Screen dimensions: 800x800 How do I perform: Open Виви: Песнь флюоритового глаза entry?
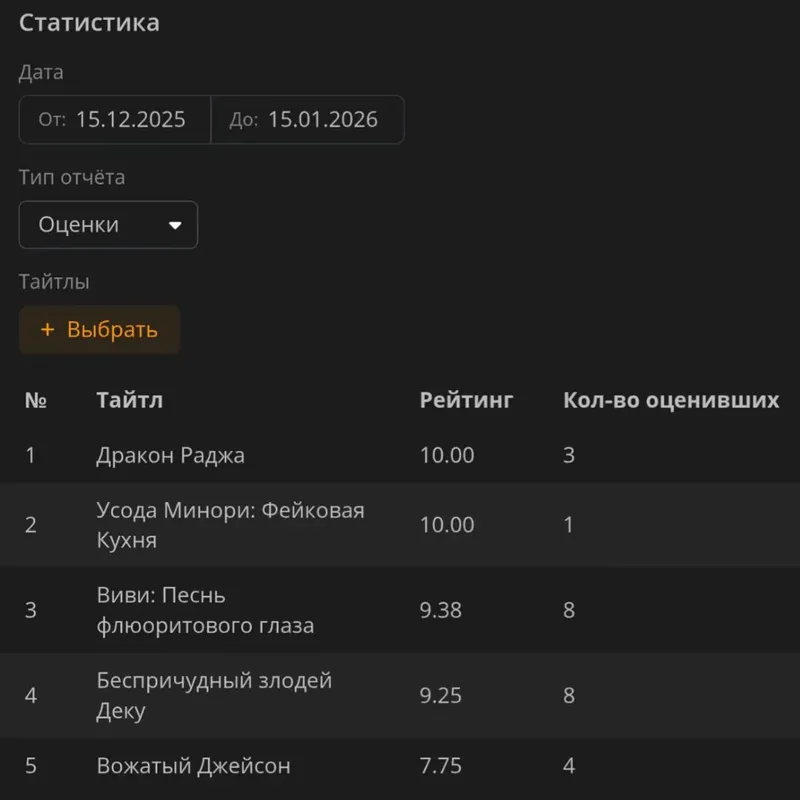205,610
